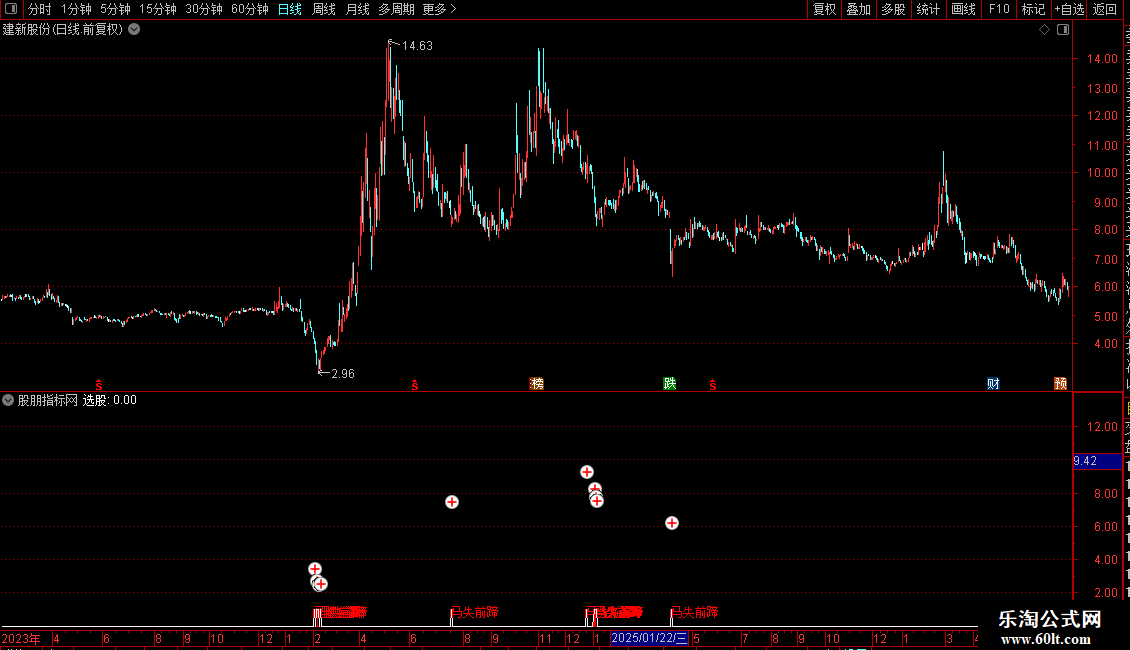This screenshot has width=1130, height=650.
Task: Click the 返回 back button
Action: pyautogui.click(x=1105, y=9)
